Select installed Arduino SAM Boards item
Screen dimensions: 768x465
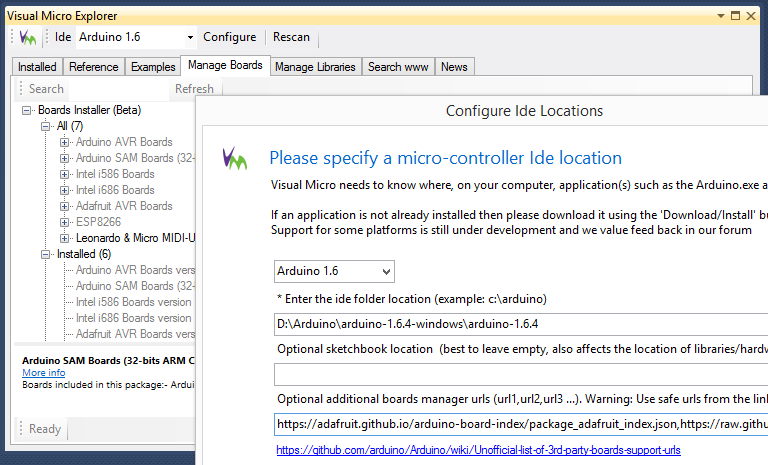[135, 286]
